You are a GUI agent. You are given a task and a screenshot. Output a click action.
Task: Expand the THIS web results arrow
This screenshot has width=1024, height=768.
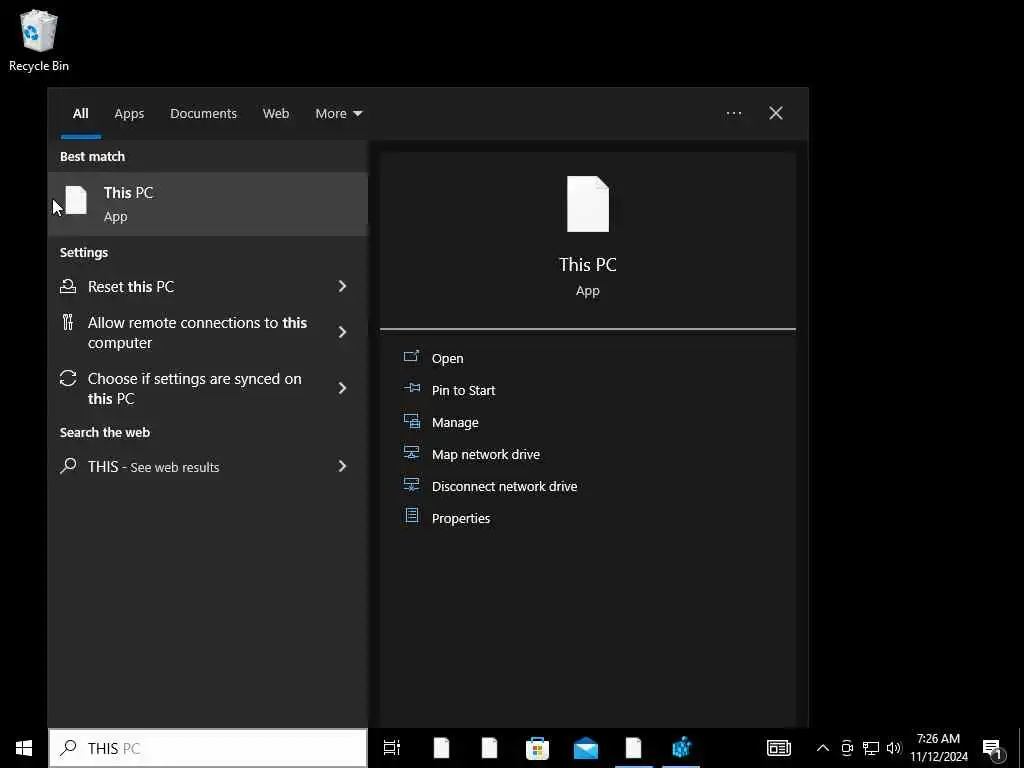(x=342, y=466)
